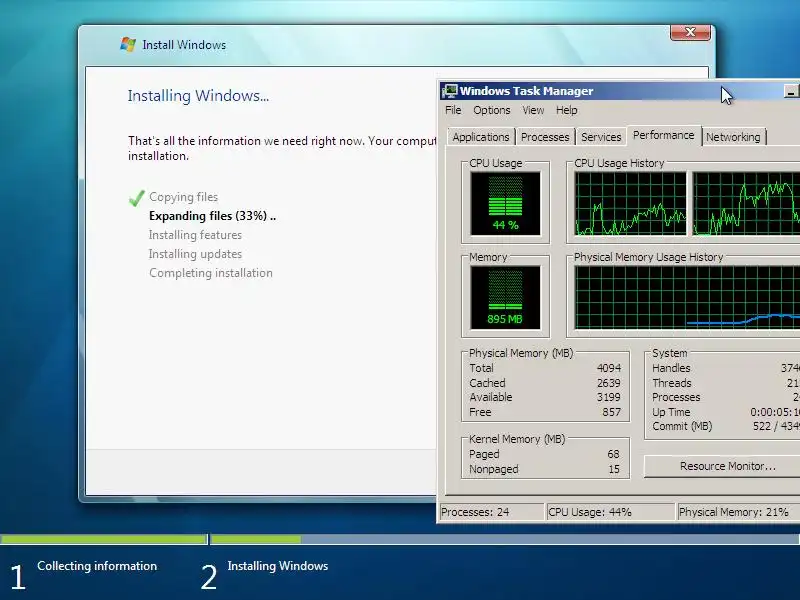
Task: Open the Help menu in Task Manager
Action: tap(566, 110)
